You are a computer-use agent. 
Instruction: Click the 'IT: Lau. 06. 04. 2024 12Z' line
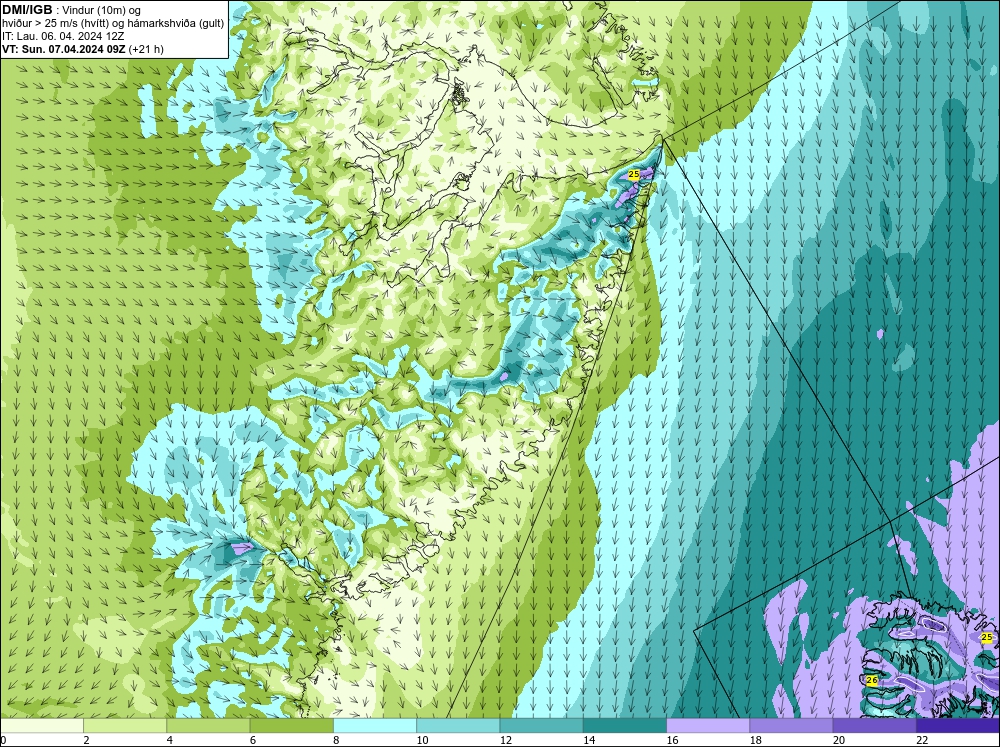[63, 36]
